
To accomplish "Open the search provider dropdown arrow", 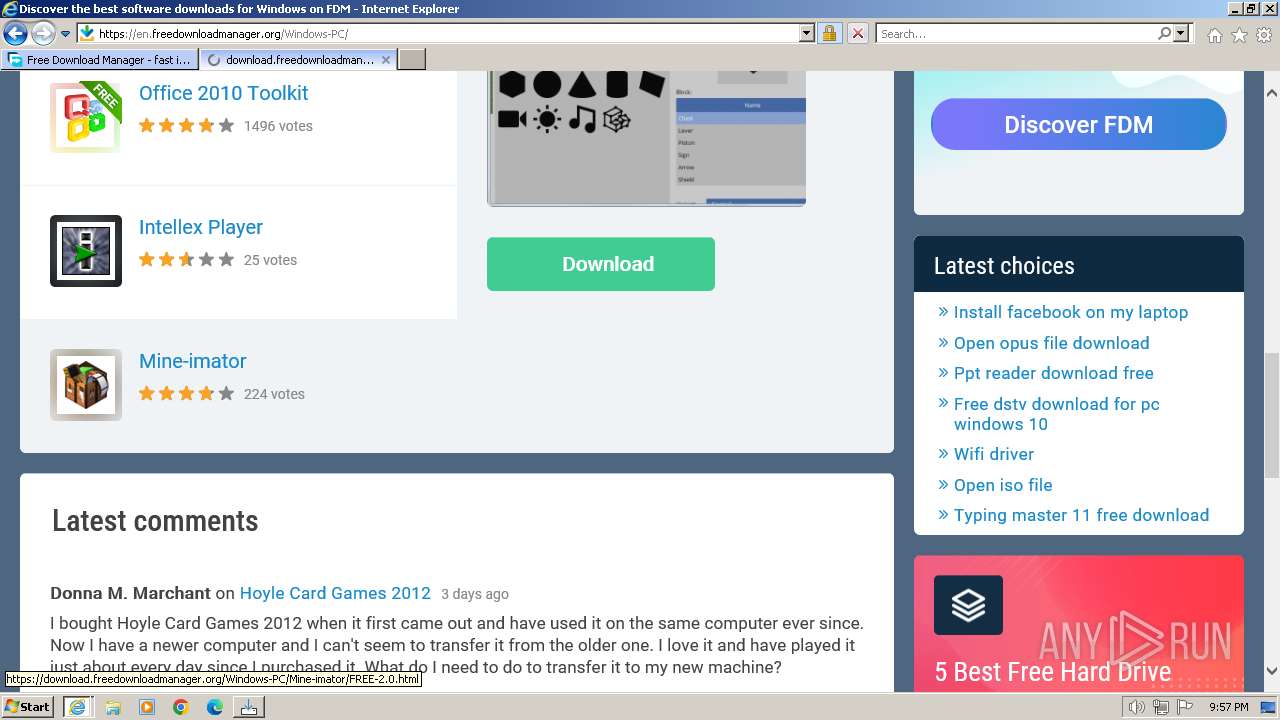I will pyautogui.click(x=1181, y=33).
